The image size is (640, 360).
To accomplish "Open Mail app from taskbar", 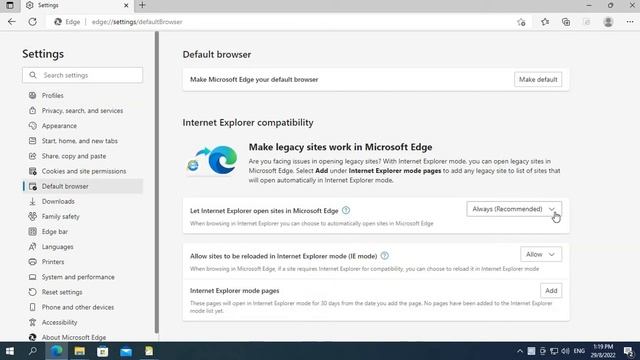I will point(126,351).
